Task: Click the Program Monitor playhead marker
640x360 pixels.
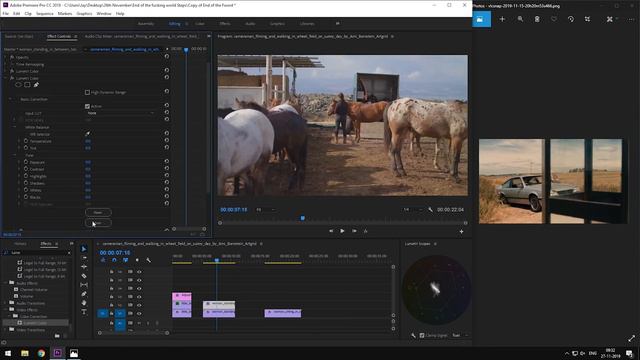Action: coord(302,218)
